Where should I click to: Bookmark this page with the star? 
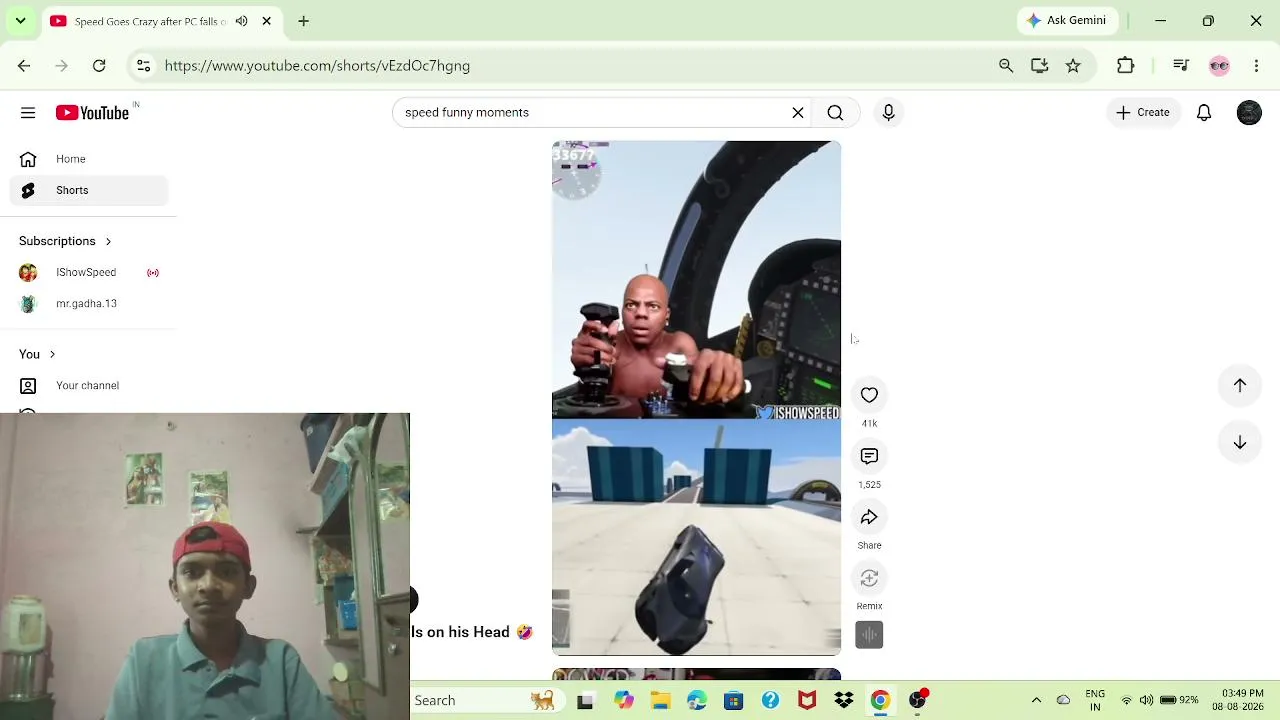[1073, 66]
